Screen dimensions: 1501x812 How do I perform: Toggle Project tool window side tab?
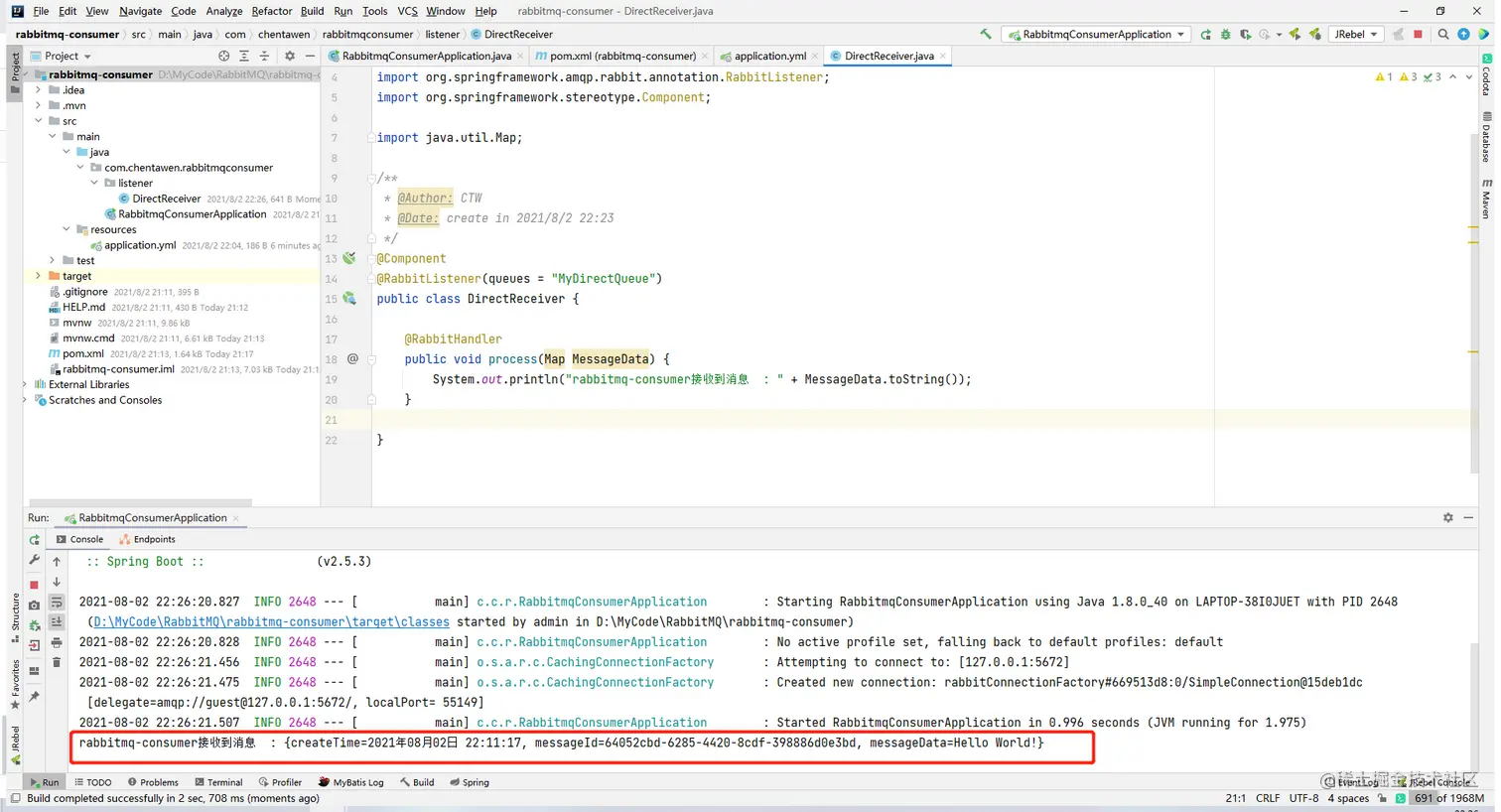15,71
